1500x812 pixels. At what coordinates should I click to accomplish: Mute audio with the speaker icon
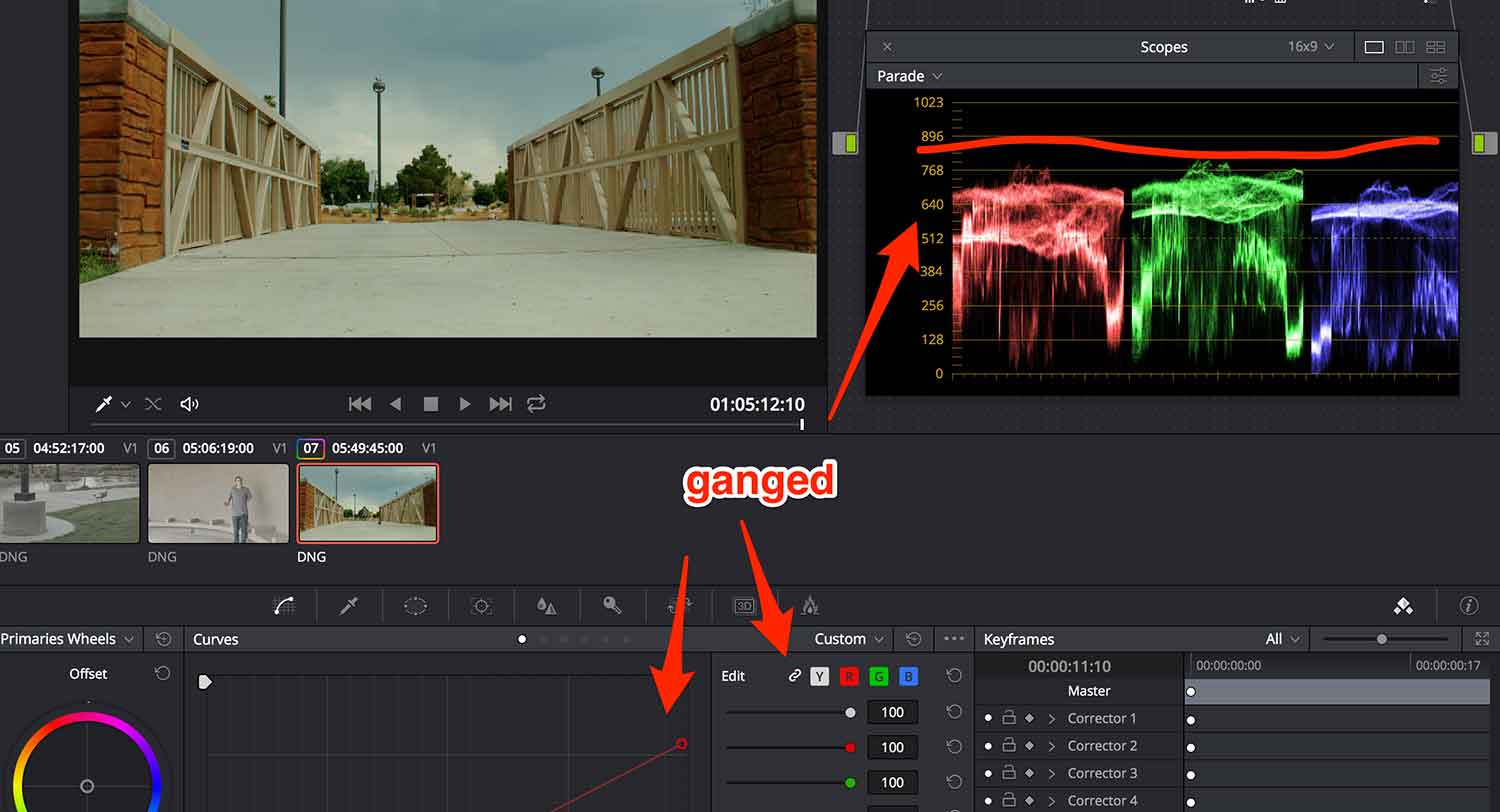click(x=189, y=404)
